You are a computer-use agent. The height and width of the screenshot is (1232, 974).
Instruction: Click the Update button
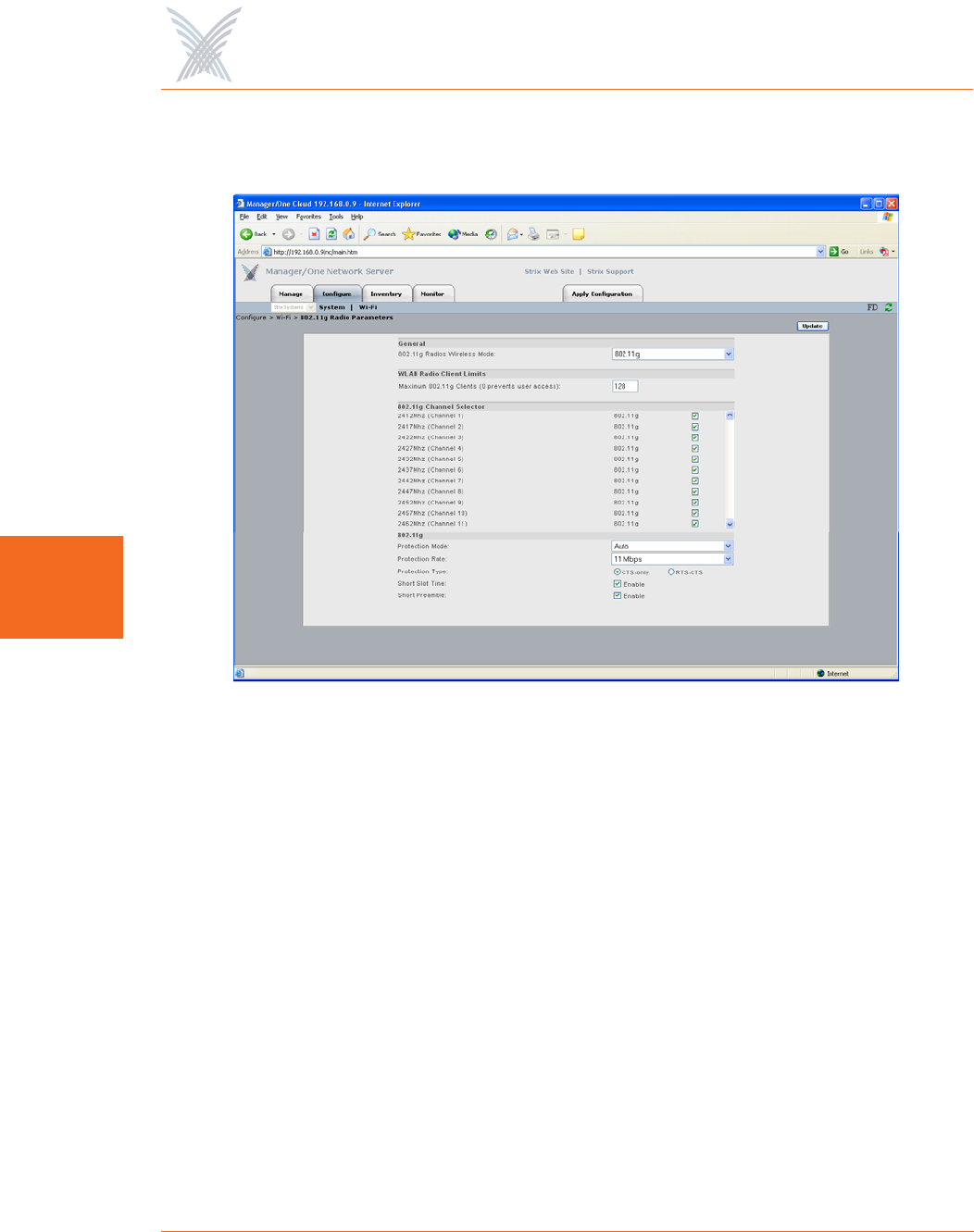812,326
